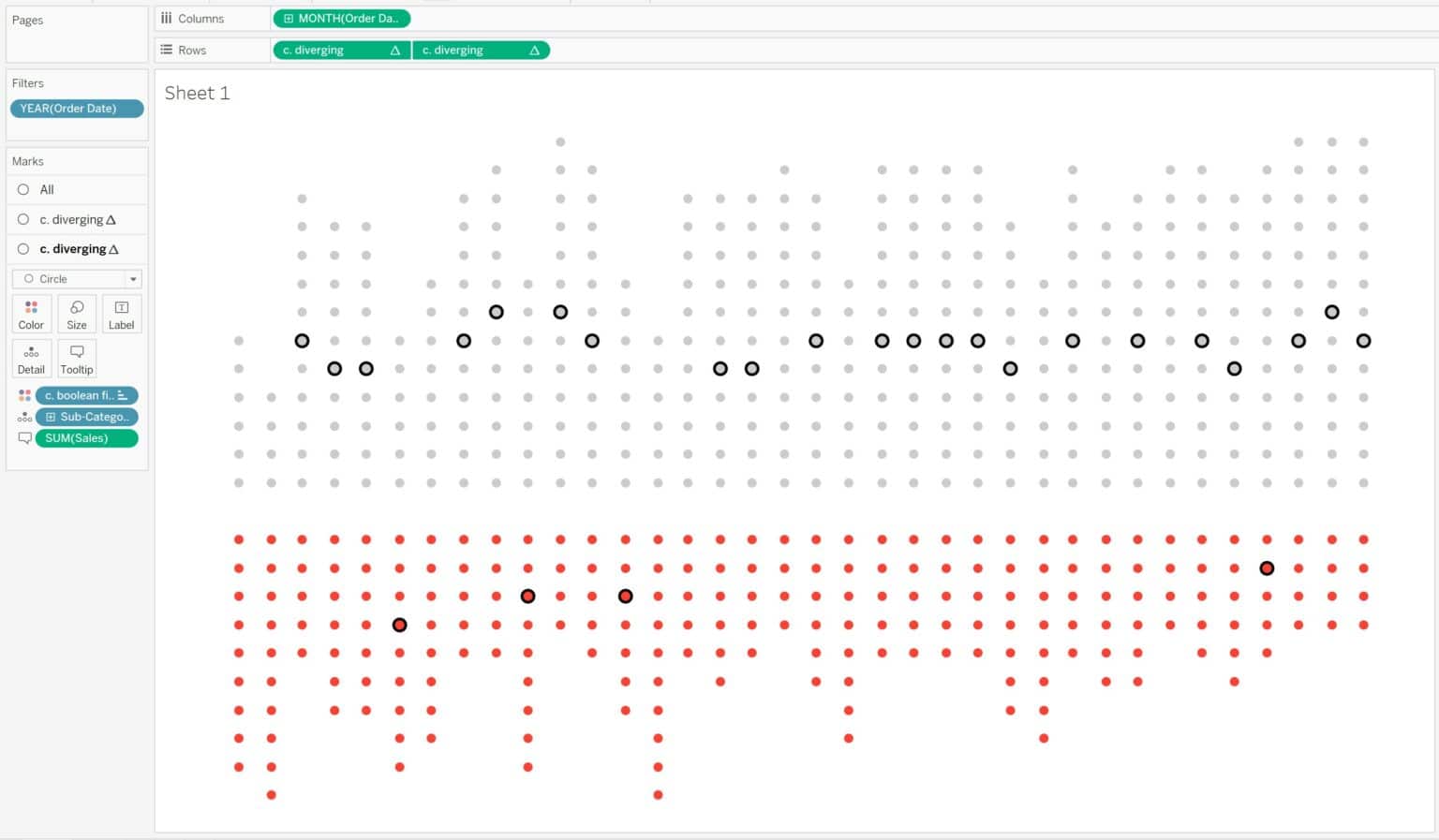Screen dimensions: 1439x840
Task: Switch to the Sheet 1 view title
Action: point(197,93)
